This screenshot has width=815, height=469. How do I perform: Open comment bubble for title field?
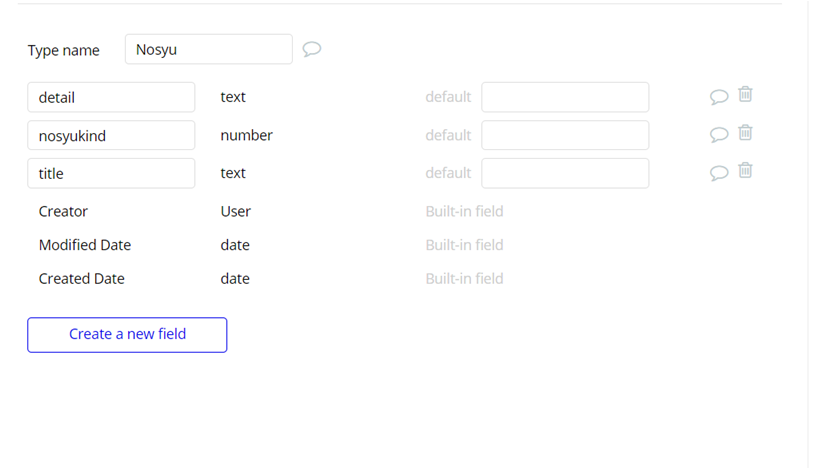tap(718, 173)
